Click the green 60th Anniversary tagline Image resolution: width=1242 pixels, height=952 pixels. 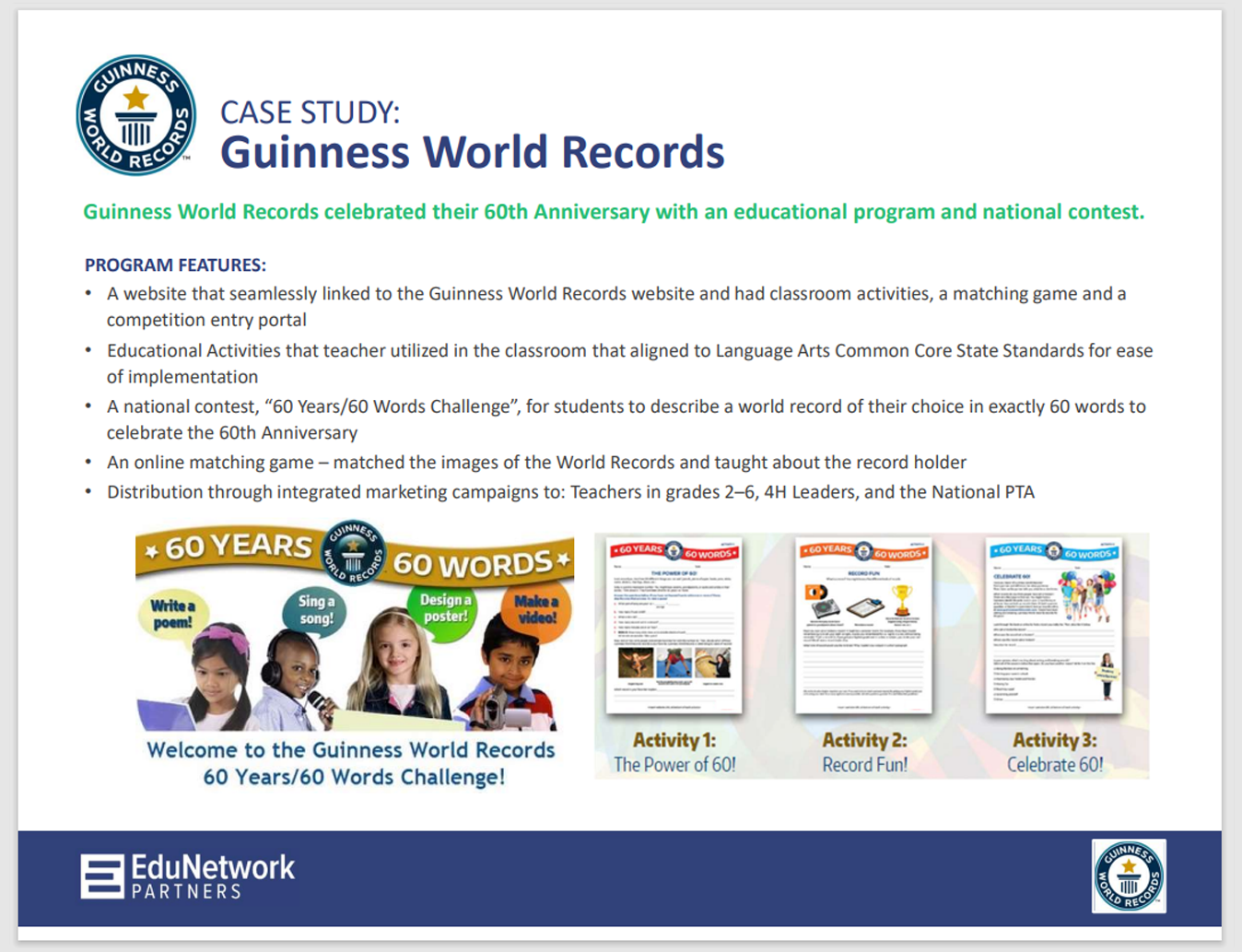click(614, 212)
